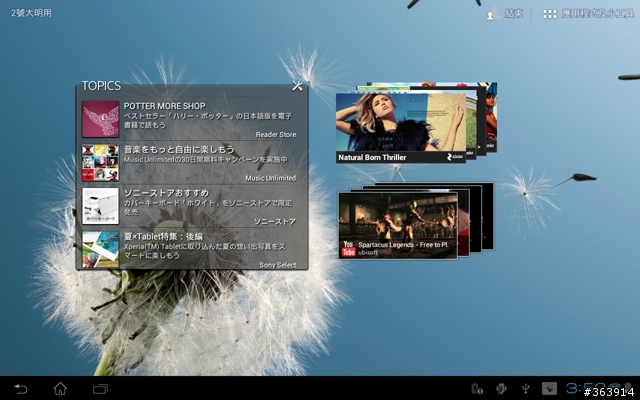
Task: Tap the USB connection status icon
Action: click(526, 389)
